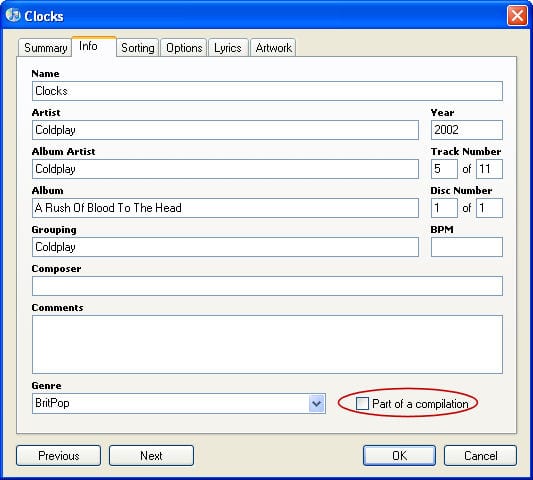Click the track total field showing 11

click(489, 169)
